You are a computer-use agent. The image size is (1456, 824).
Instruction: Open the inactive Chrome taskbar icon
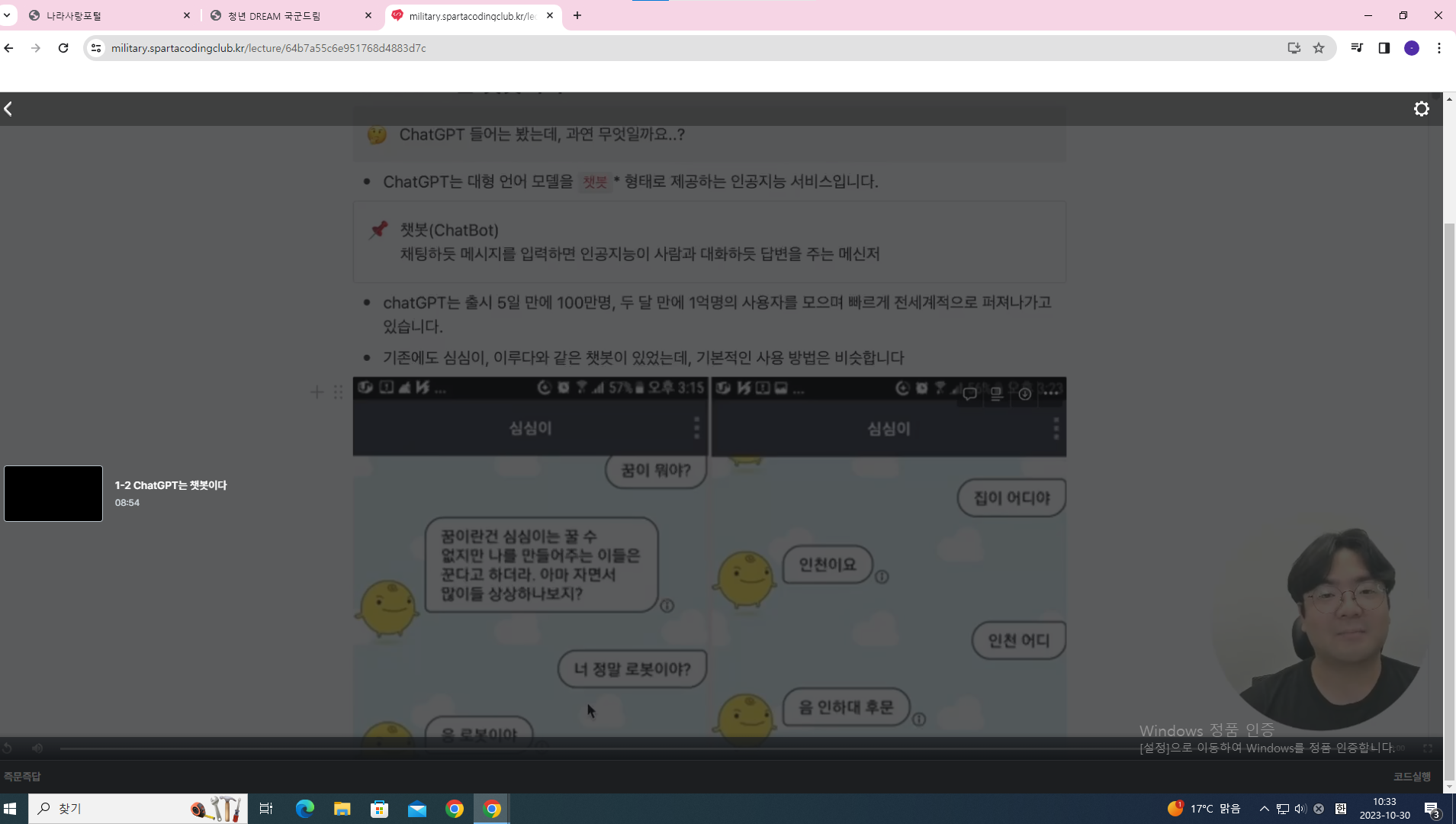coord(455,809)
